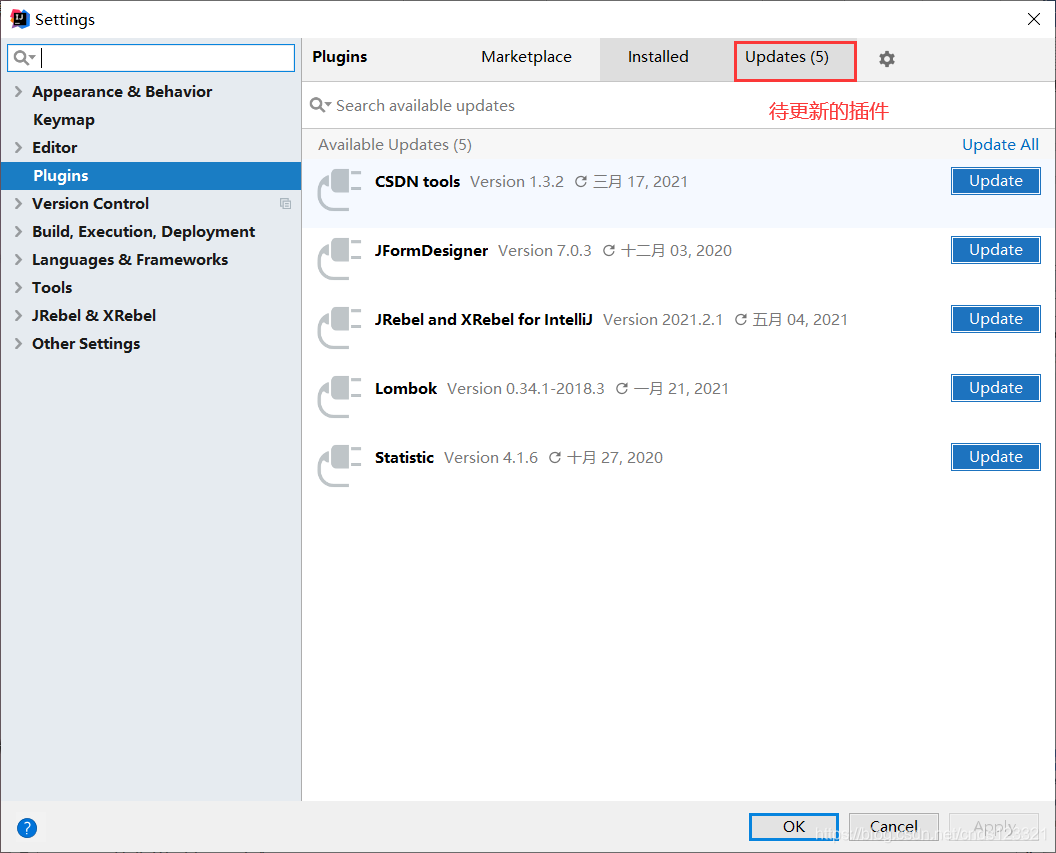Select Keymap in settings tree
This screenshot has height=853, width=1056.
[64, 120]
